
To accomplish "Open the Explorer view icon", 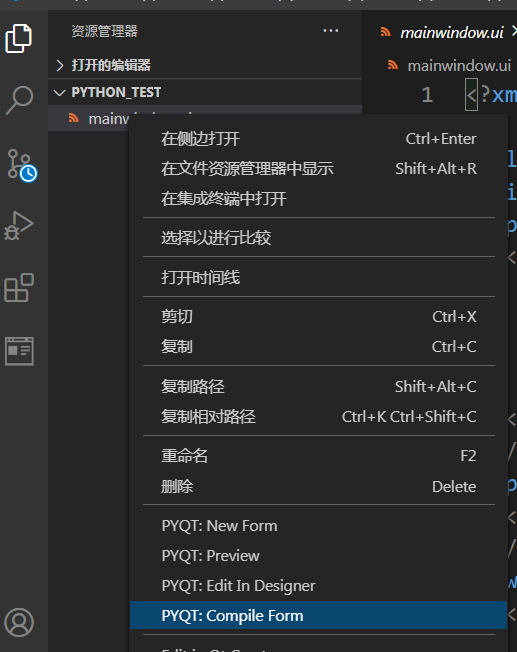I will pyautogui.click(x=19, y=38).
